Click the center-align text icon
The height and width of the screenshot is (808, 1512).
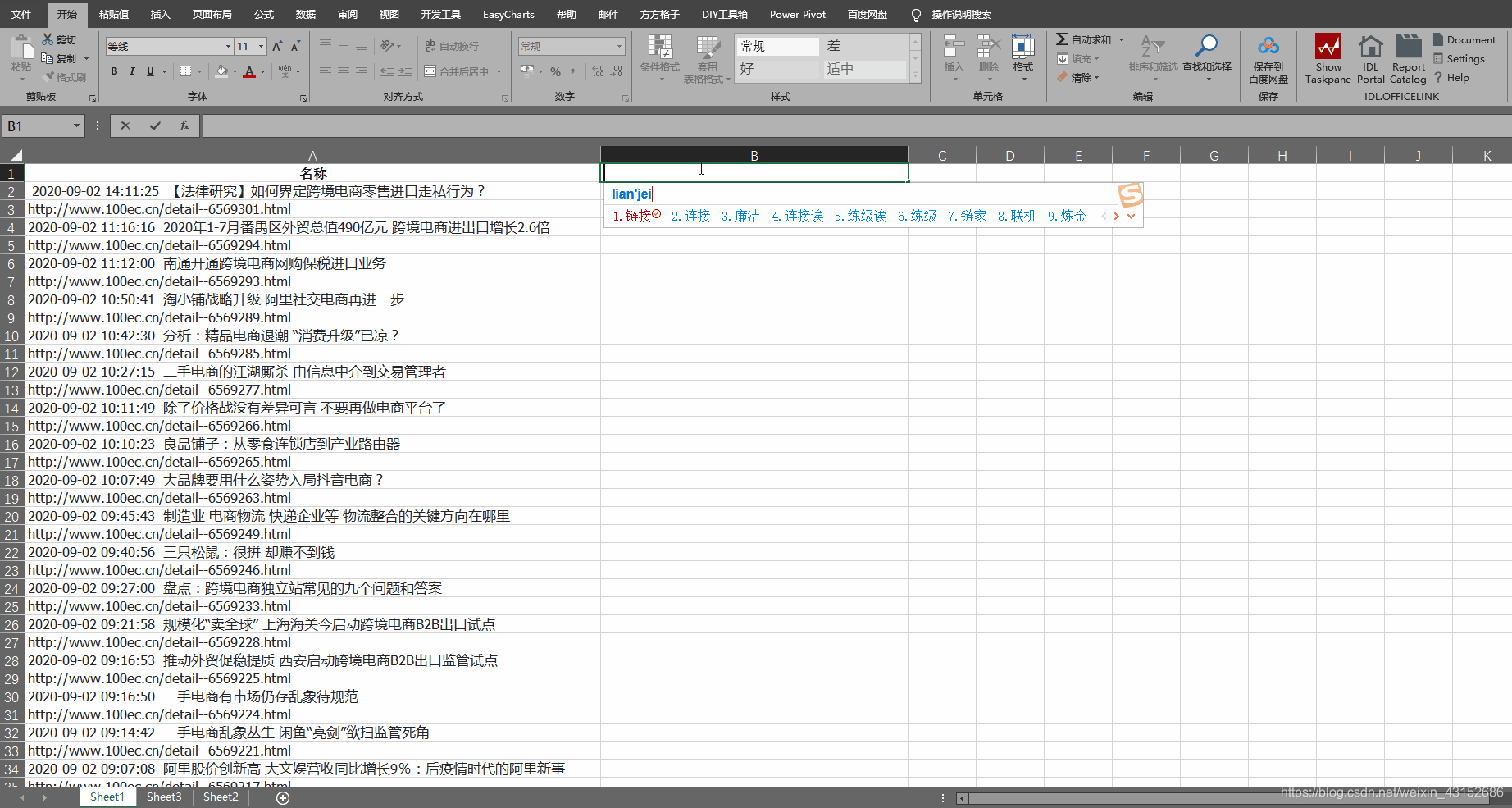(344, 71)
